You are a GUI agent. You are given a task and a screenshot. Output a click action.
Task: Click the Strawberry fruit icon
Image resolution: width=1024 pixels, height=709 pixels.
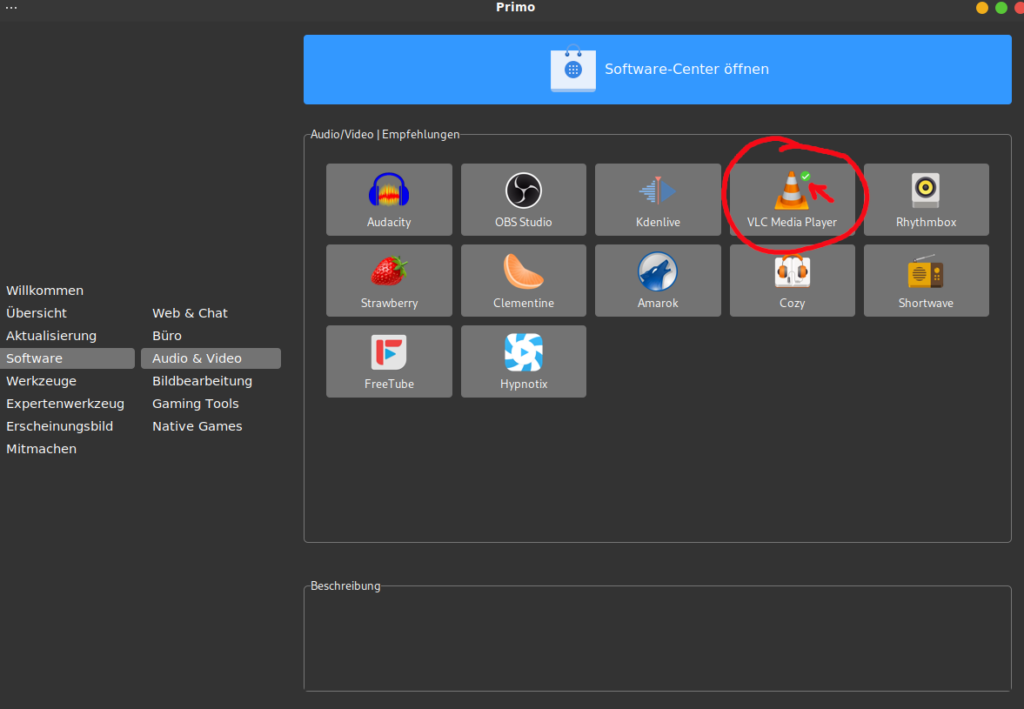pyautogui.click(x=389, y=271)
